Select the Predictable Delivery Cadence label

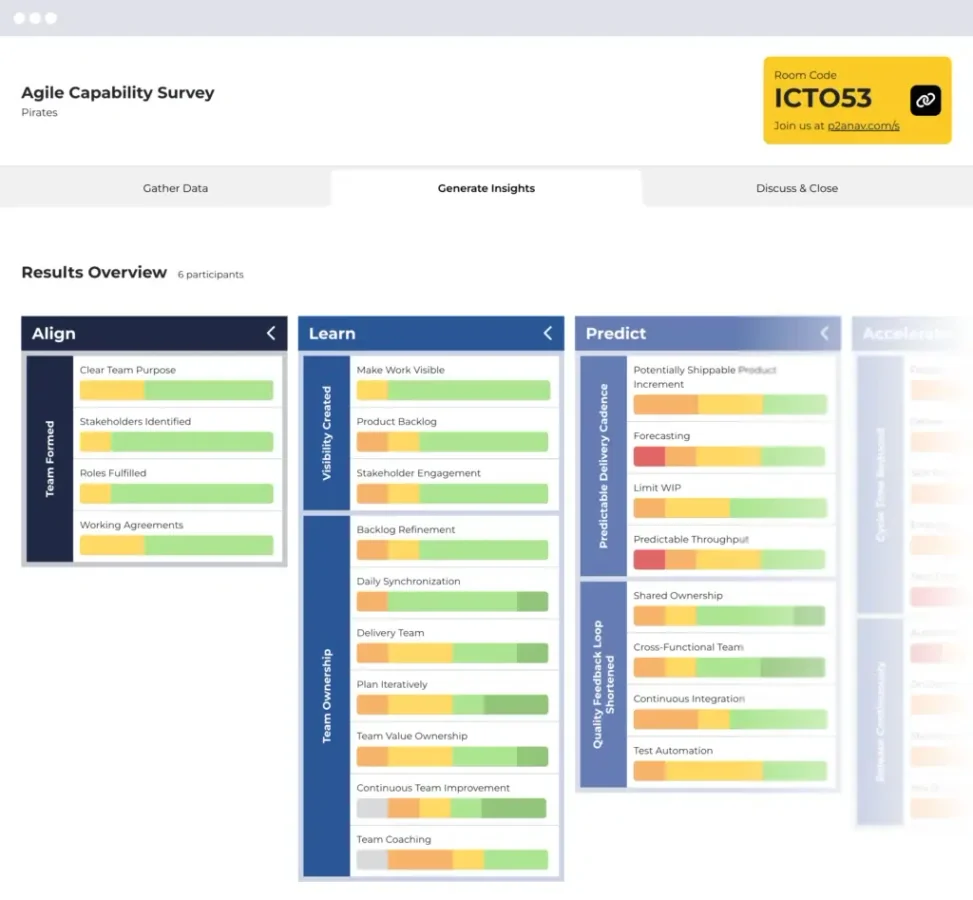click(x=603, y=466)
